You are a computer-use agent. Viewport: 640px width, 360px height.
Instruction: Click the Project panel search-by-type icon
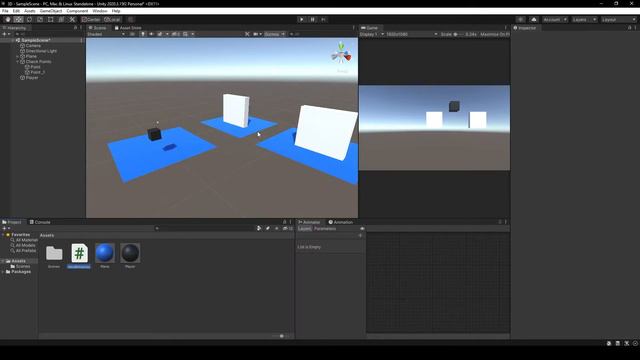[259, 228]
